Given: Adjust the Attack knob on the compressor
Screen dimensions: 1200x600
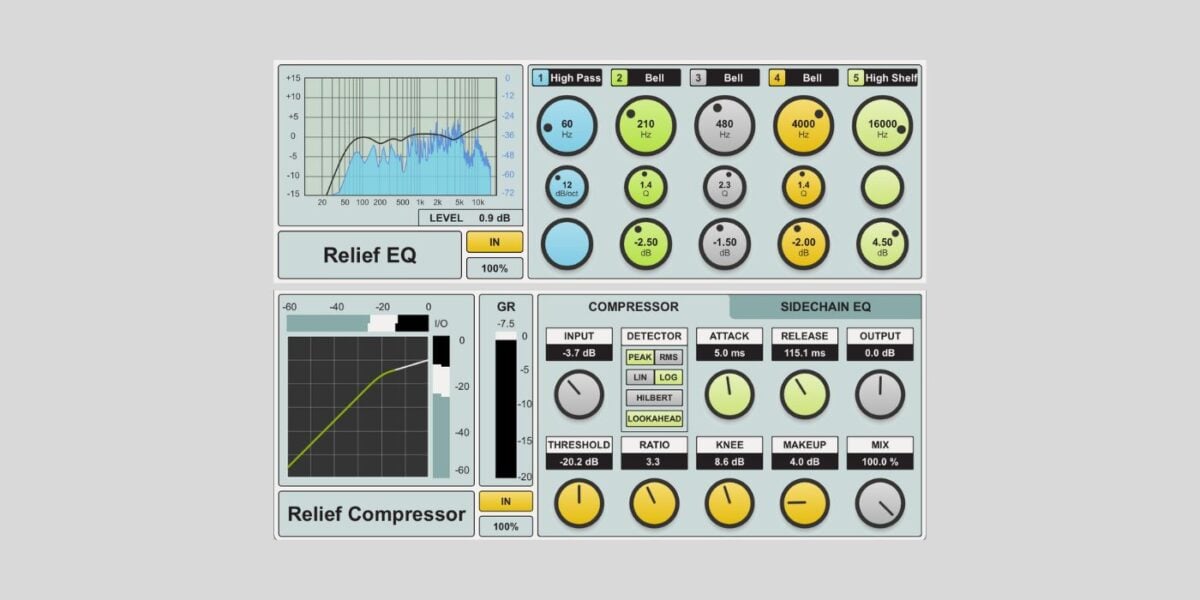Looking at the screenshot, I should click(729, 395).
